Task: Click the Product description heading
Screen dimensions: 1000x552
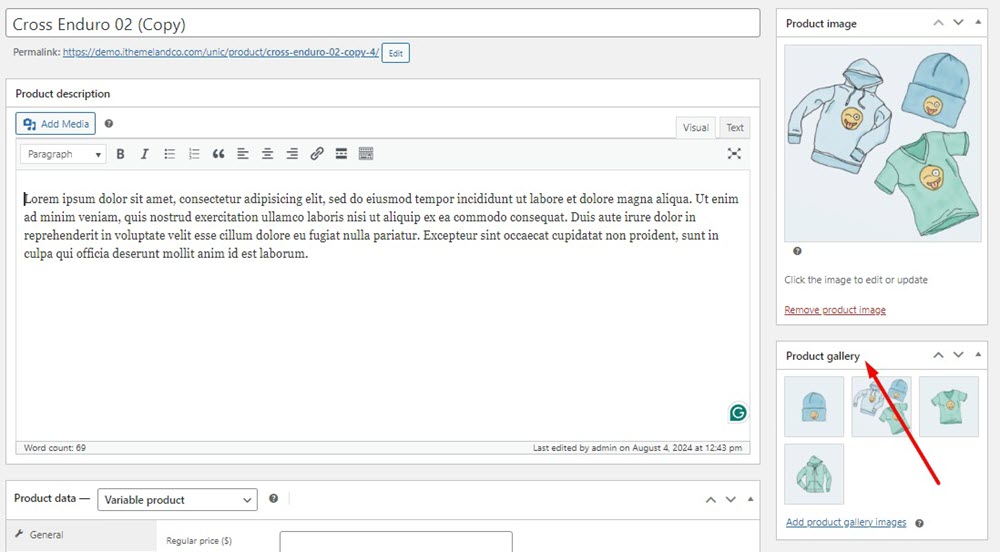Action: [62, 94]
